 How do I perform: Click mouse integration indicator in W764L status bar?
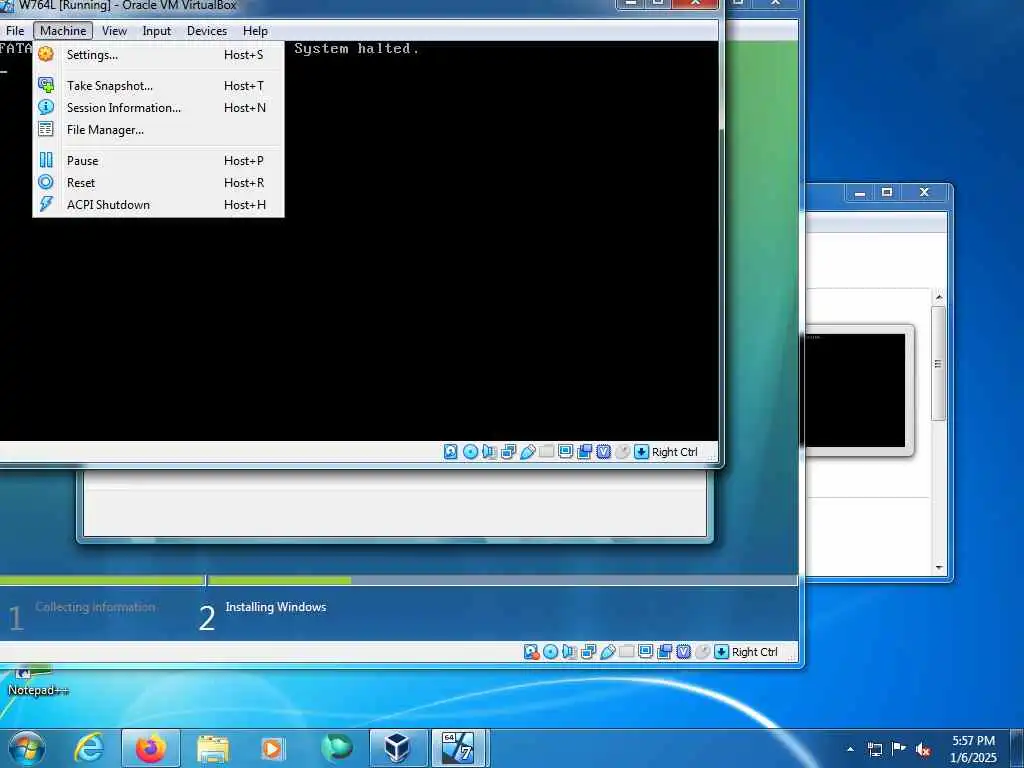622,452
